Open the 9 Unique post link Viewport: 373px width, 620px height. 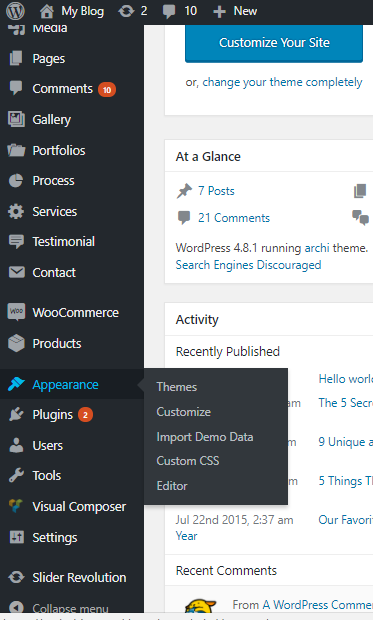(345, 441)
